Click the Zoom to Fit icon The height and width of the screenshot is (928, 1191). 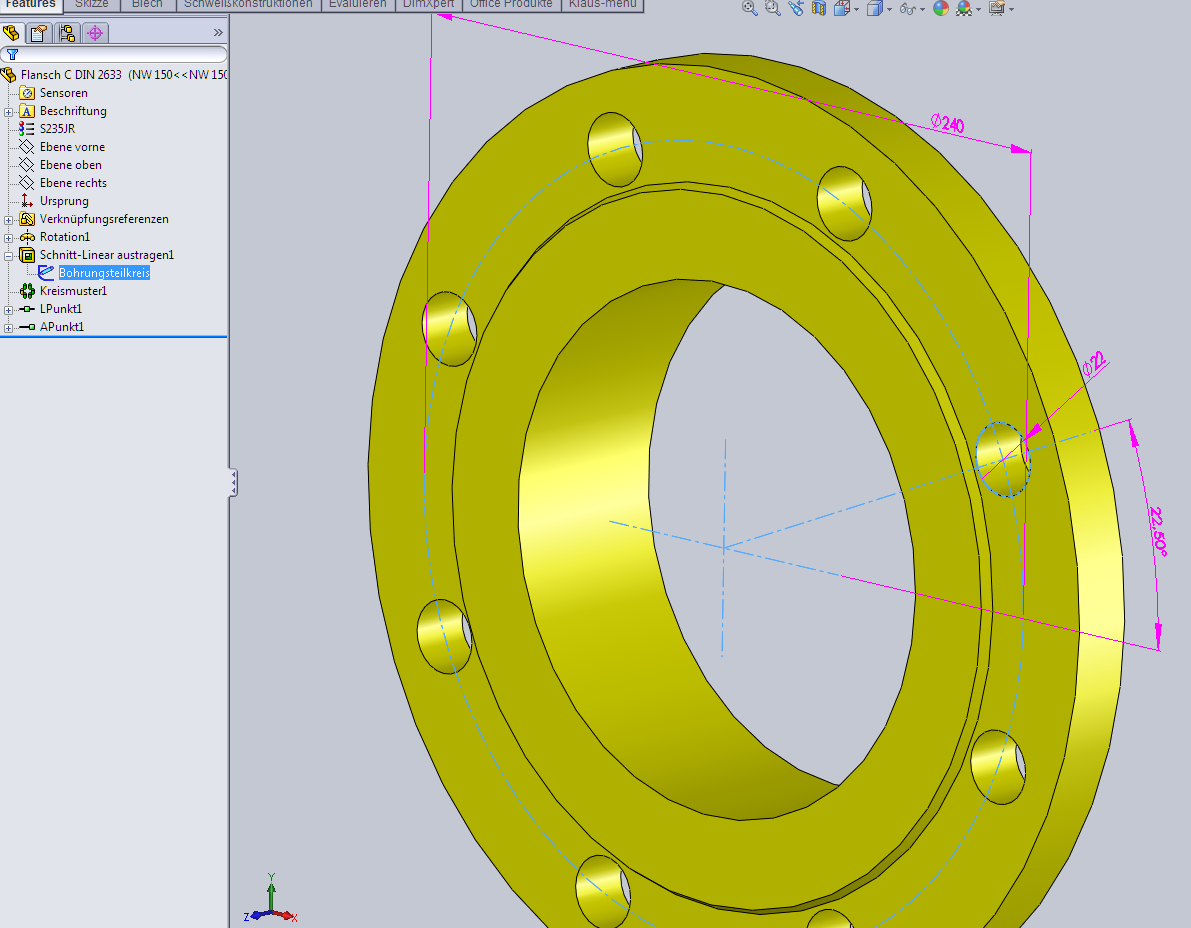click(750, 8)
